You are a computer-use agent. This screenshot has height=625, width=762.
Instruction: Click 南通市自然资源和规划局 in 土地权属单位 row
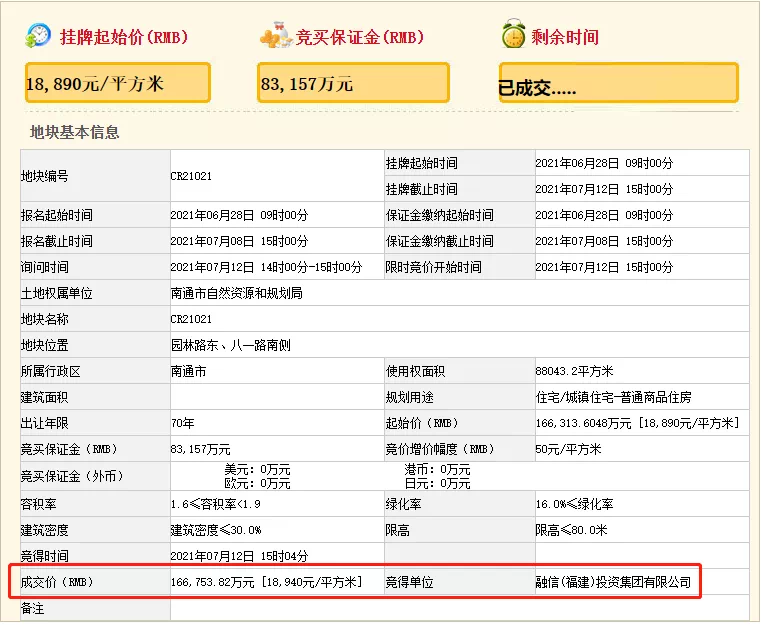237,293
